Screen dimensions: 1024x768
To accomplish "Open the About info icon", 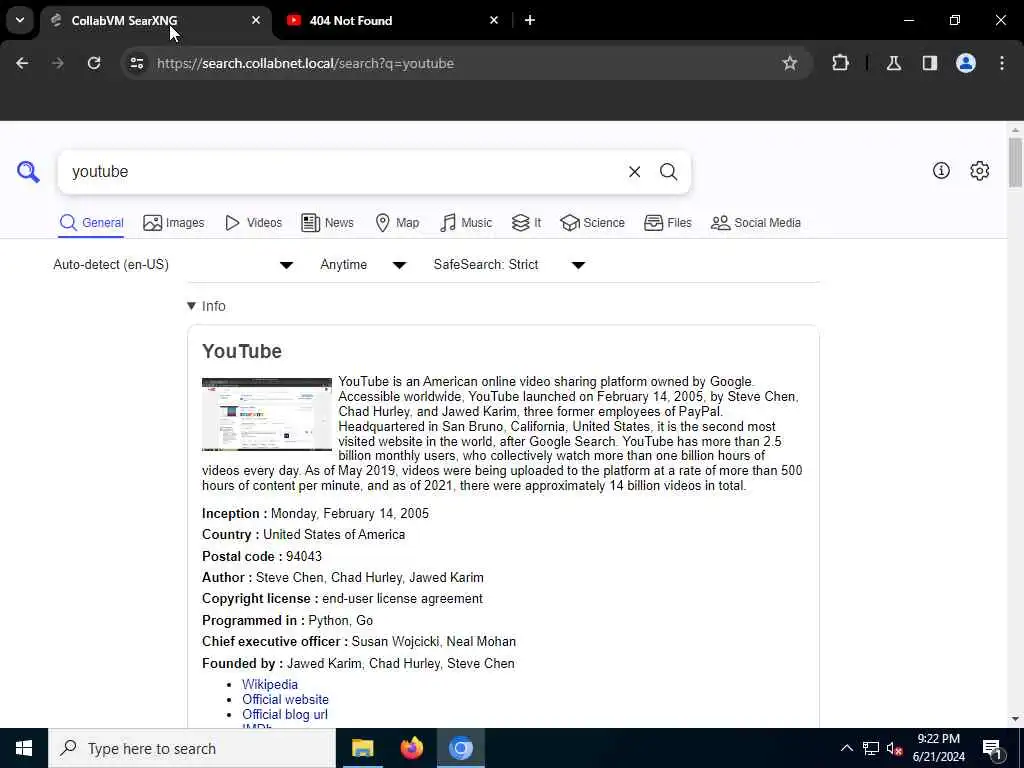I will click(941, 170).
